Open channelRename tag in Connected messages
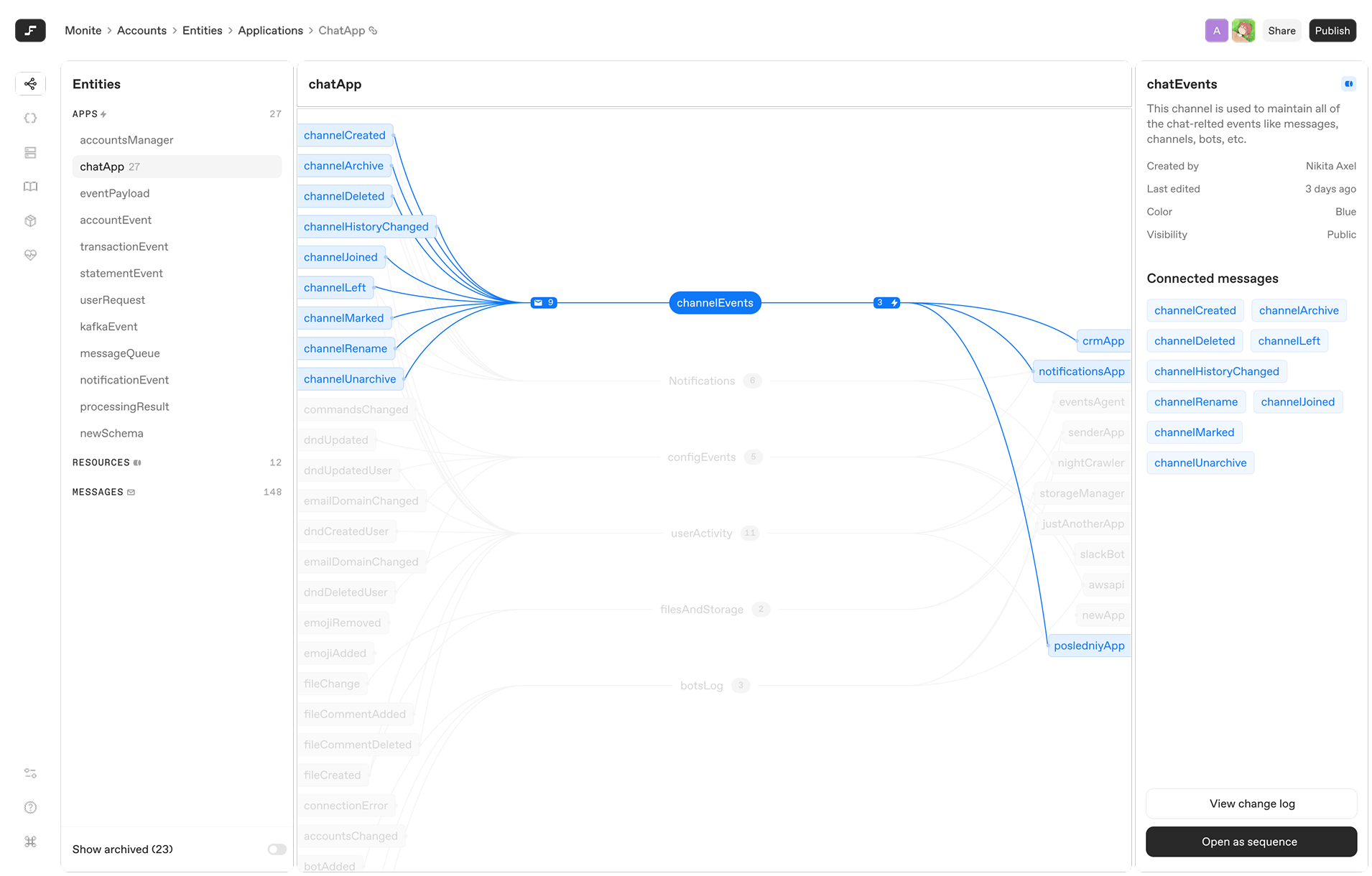The image size is (1372, 876). (1196, 402)
